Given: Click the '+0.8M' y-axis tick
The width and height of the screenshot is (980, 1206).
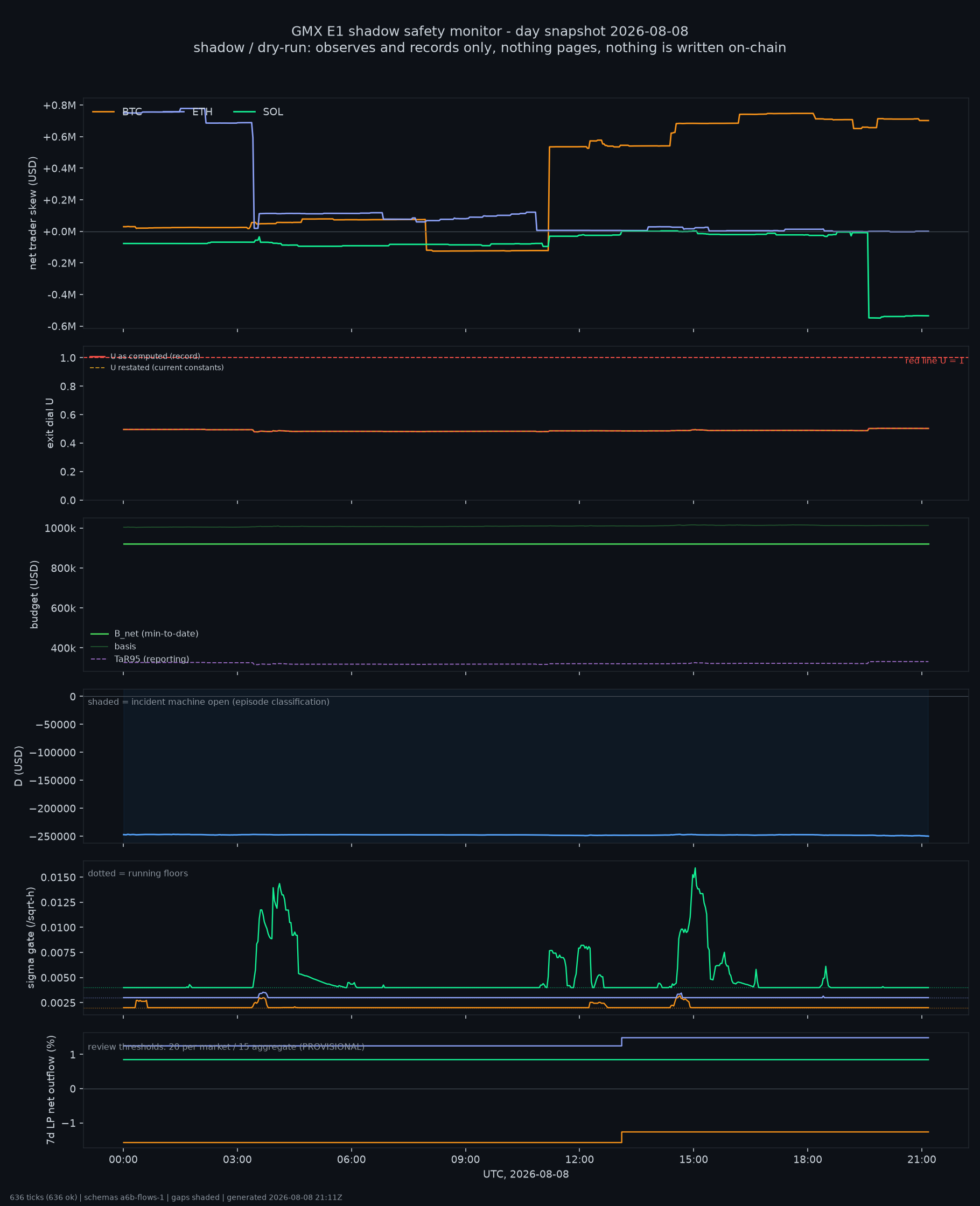Looking at the screenshot, I should [x=59, y=106].
